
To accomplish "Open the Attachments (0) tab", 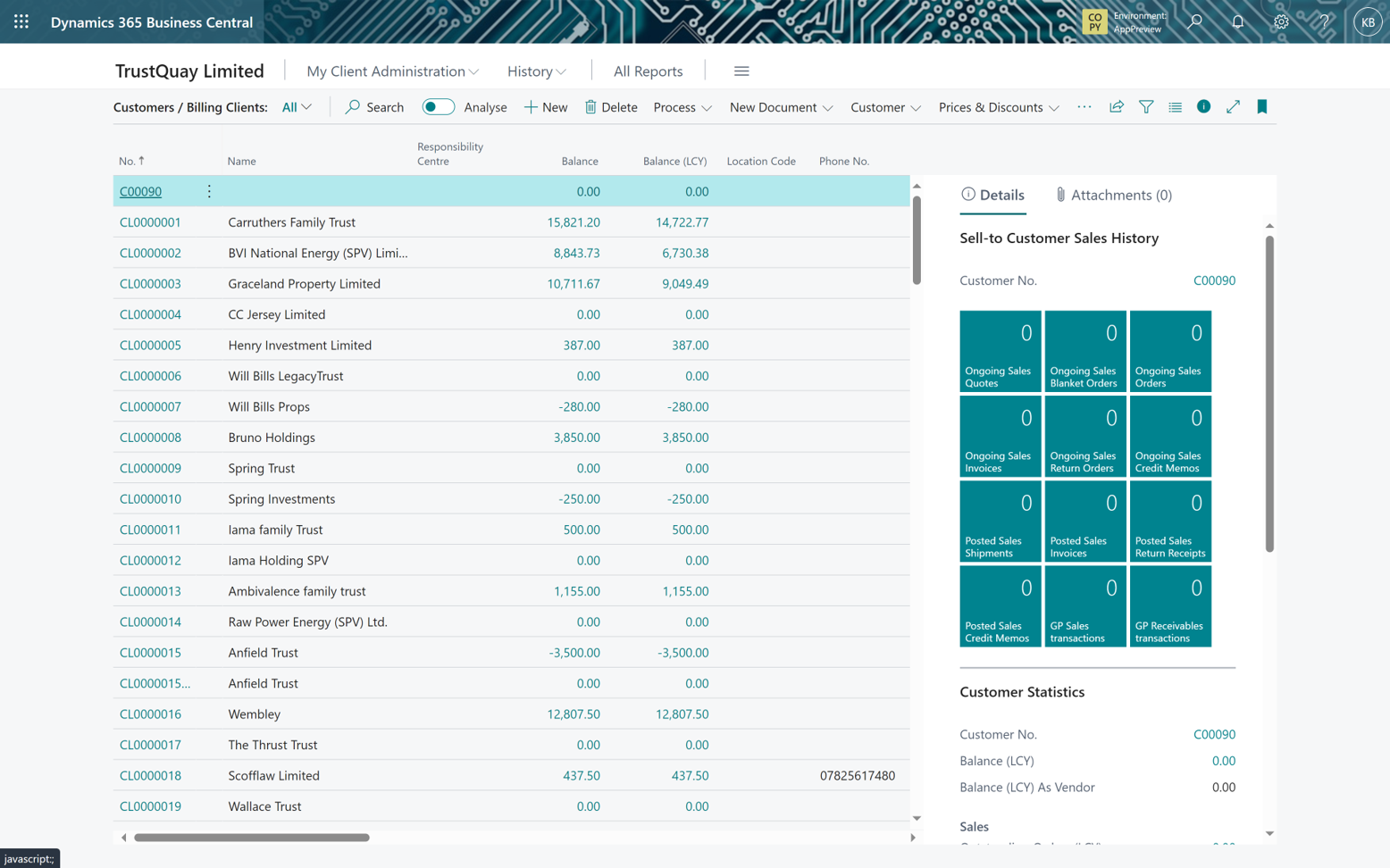I will click(x=1113, y=195).
